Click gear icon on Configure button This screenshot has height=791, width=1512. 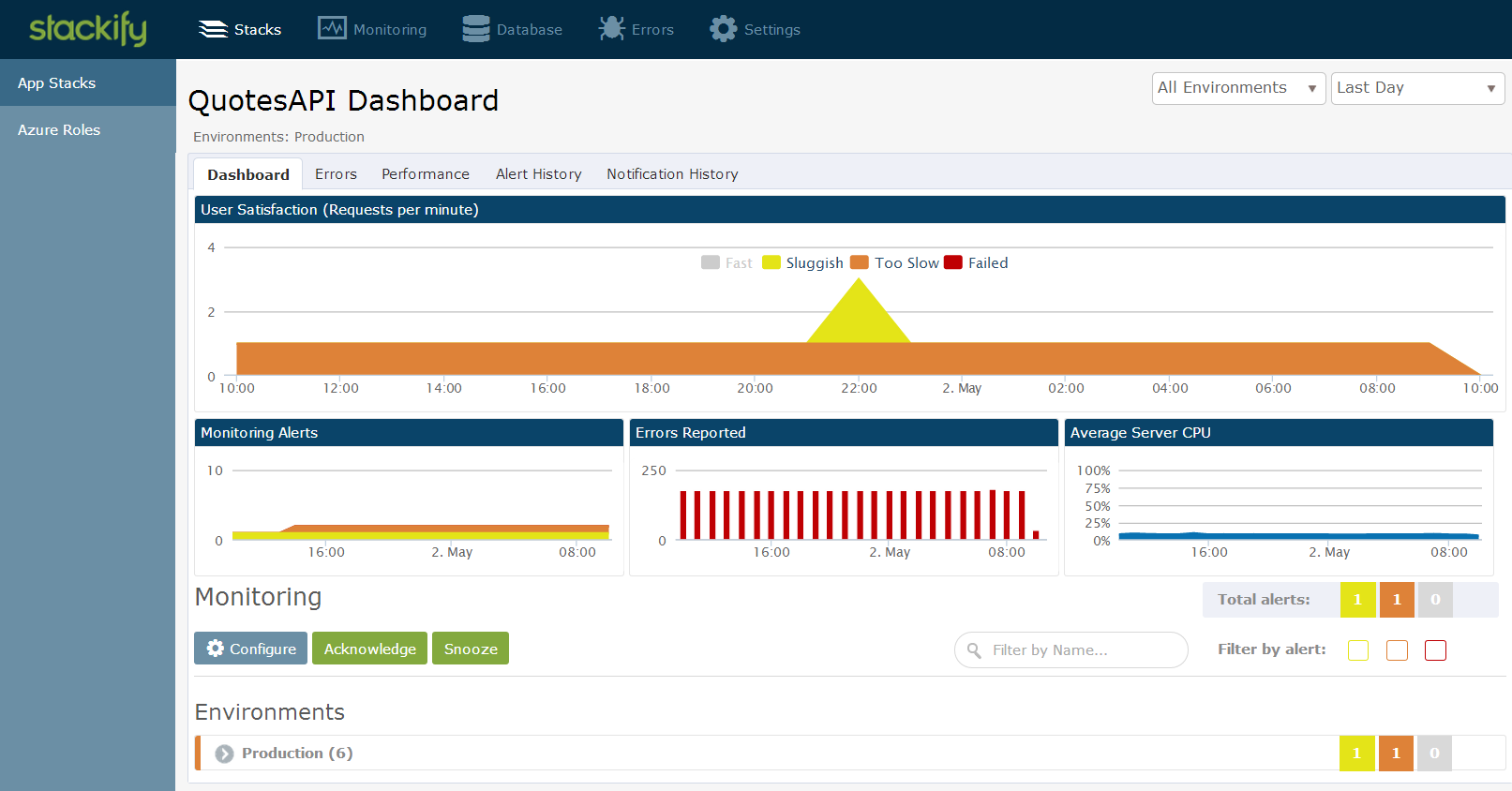tap(216, 649)
